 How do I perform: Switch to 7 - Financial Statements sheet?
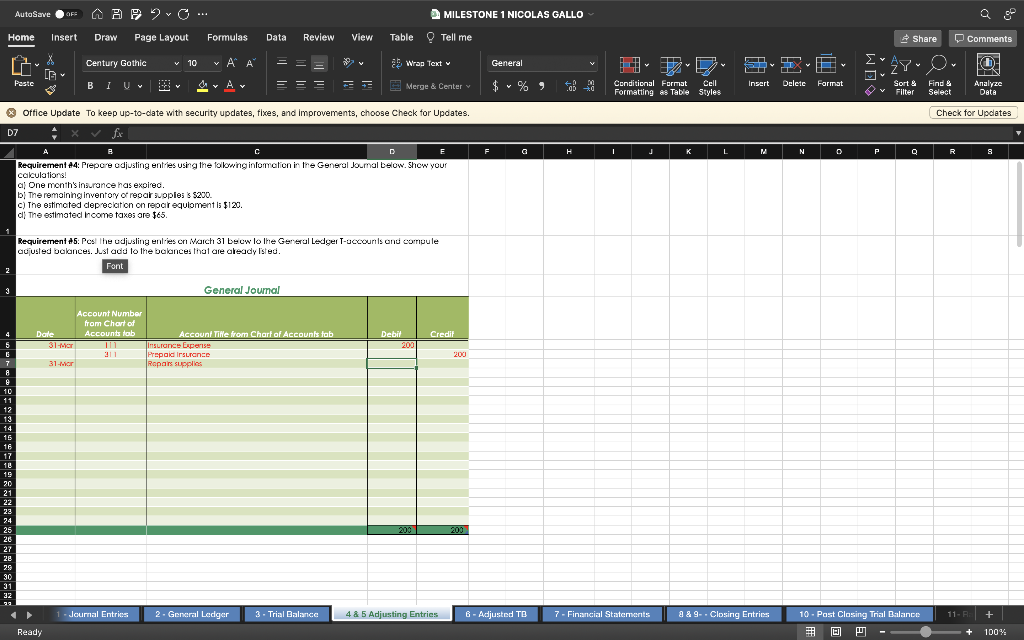(602, 614)
